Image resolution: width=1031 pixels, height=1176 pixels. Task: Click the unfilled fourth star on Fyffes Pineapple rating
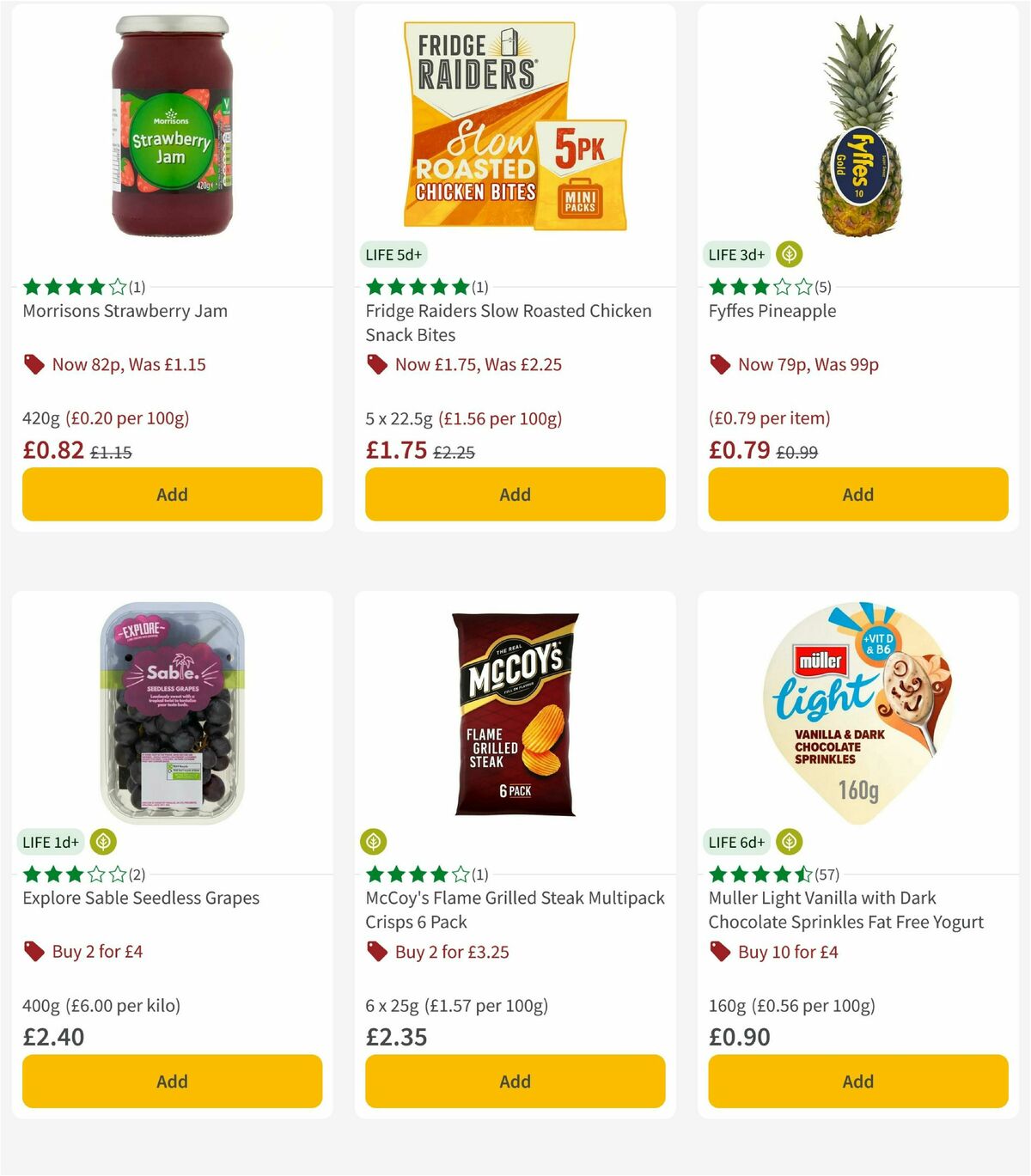[x=784, y=286]
